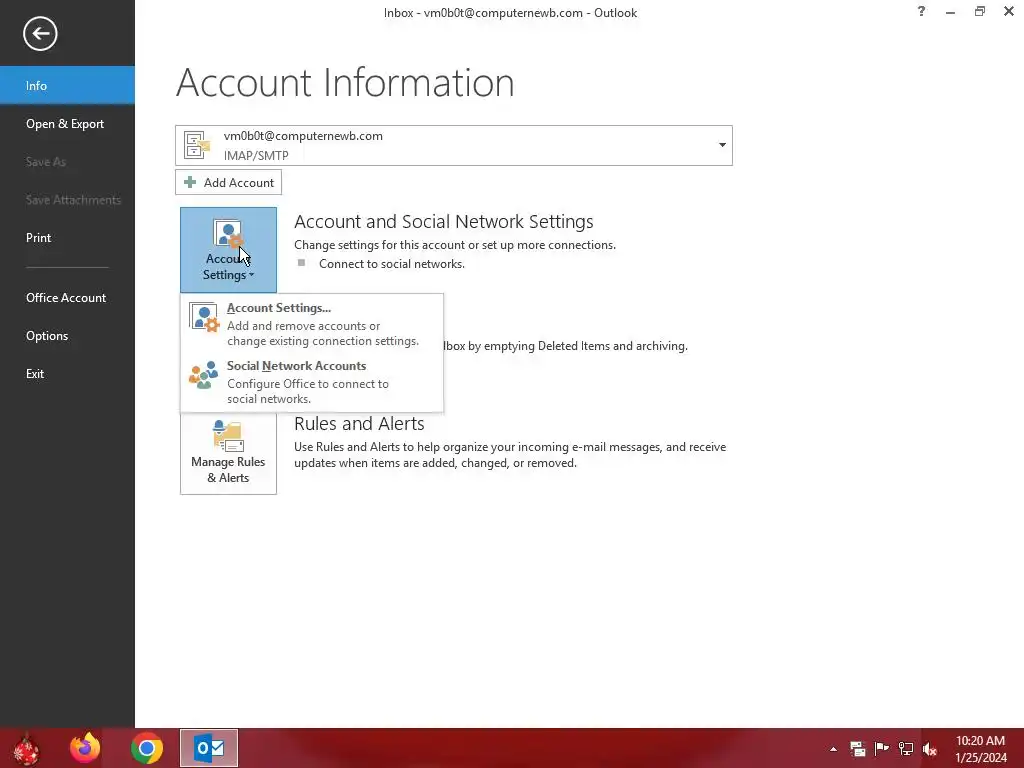
Task: Open the Info tab
Action: pos(67,86)
